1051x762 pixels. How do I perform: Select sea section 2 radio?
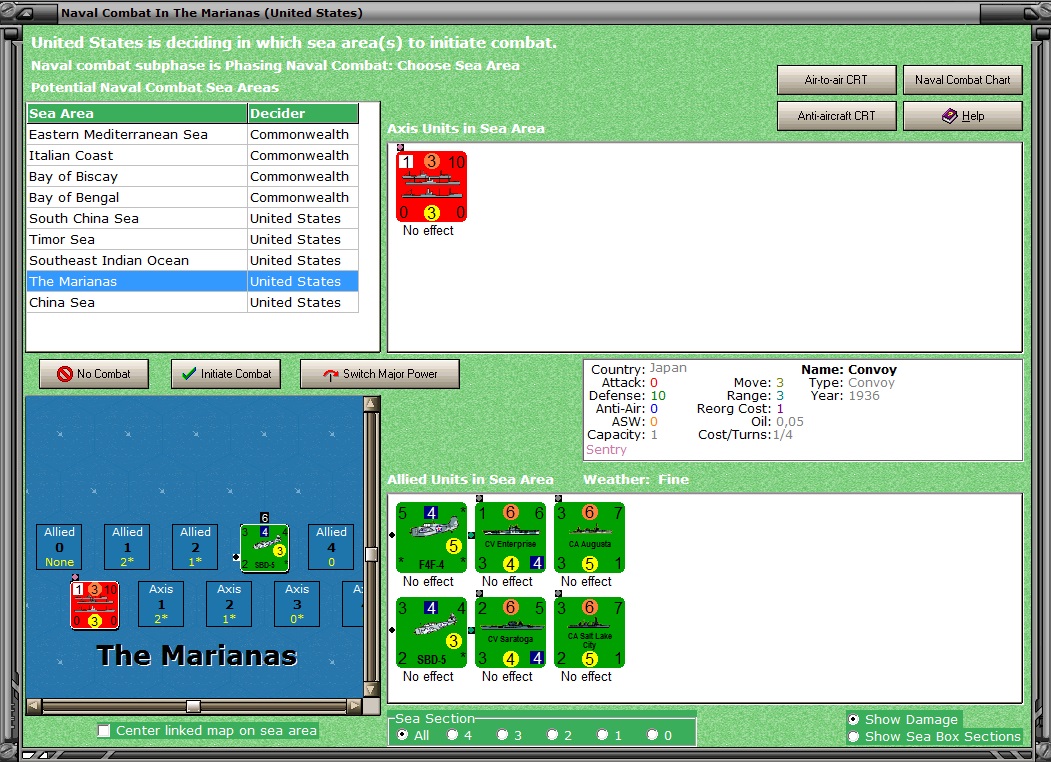pyautogui.click(x=552, y=735)
